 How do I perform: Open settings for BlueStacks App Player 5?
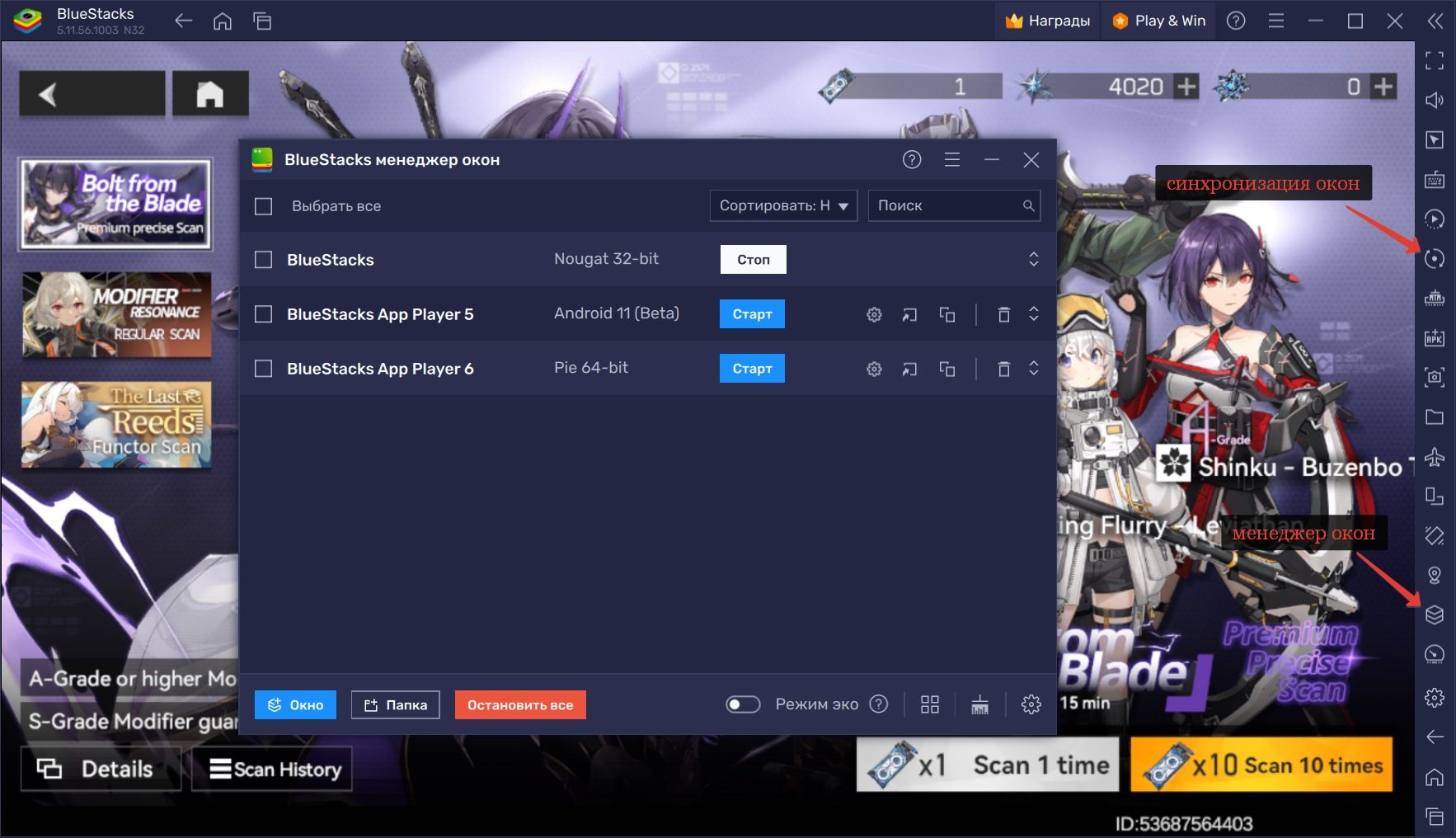pos(874,314)
